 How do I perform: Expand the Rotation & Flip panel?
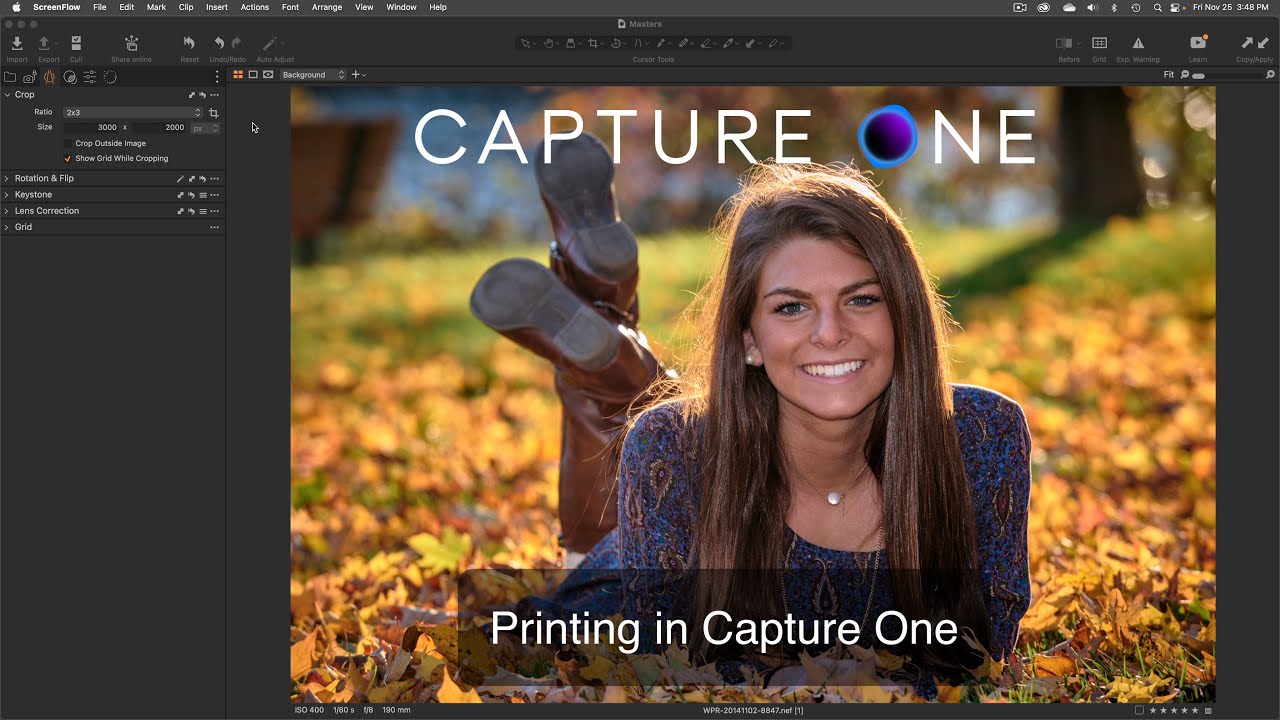point(7,179)
